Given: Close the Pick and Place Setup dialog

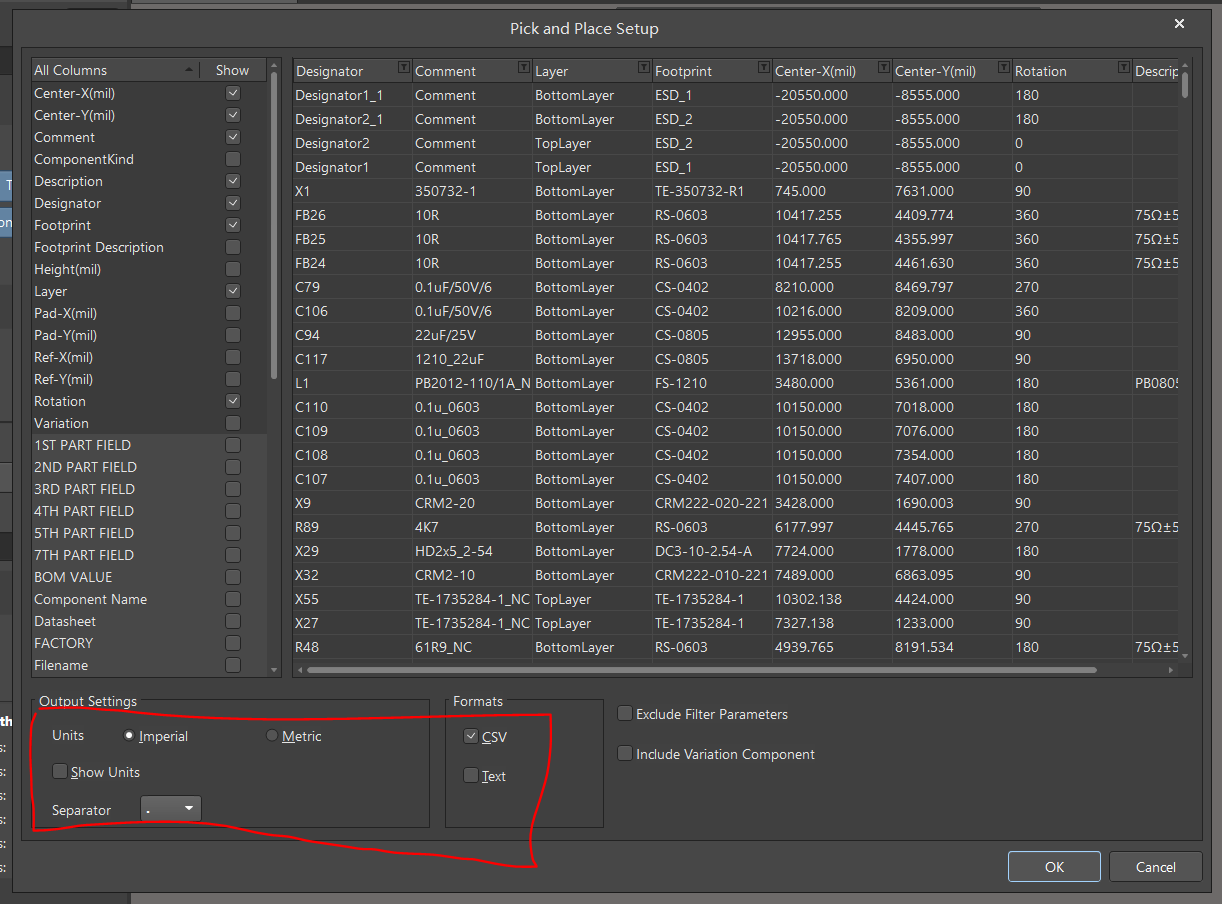Looking at the screenshot, I should [x=1179, y=24].
